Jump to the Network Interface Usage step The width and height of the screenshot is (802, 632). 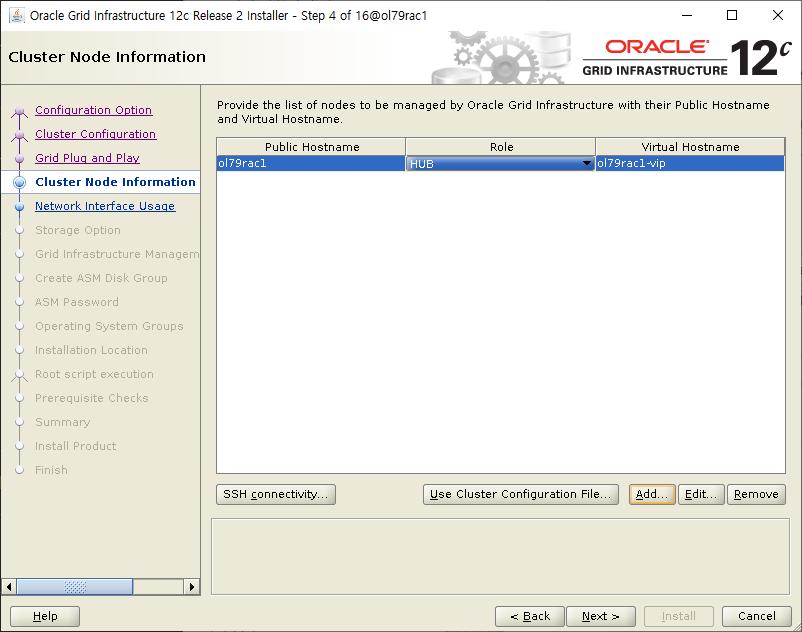[x=105, y=206]
